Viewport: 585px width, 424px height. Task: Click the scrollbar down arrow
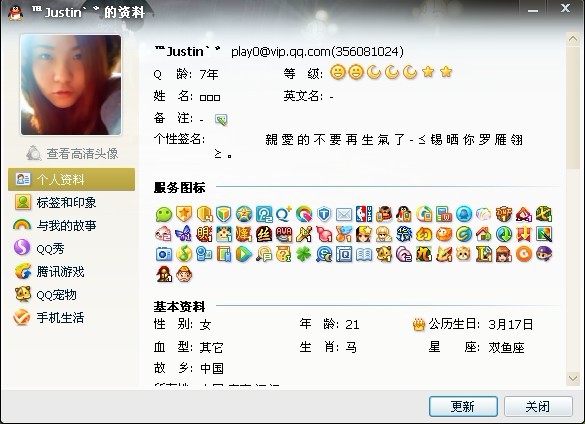pyautogui.click(x=573, y=378)
